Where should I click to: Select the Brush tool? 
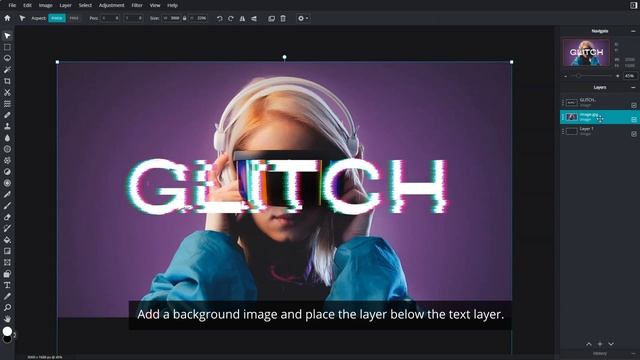[x=7, y=206]
